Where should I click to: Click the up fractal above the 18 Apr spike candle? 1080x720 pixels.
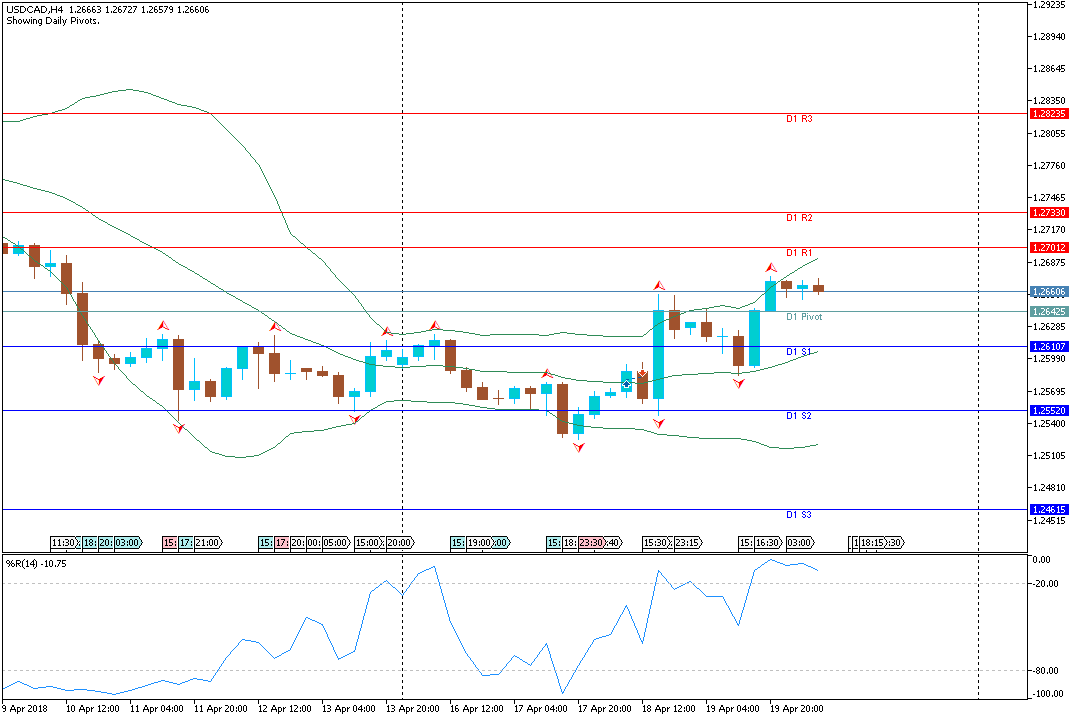pyautogui.click(x=658, y=287)
